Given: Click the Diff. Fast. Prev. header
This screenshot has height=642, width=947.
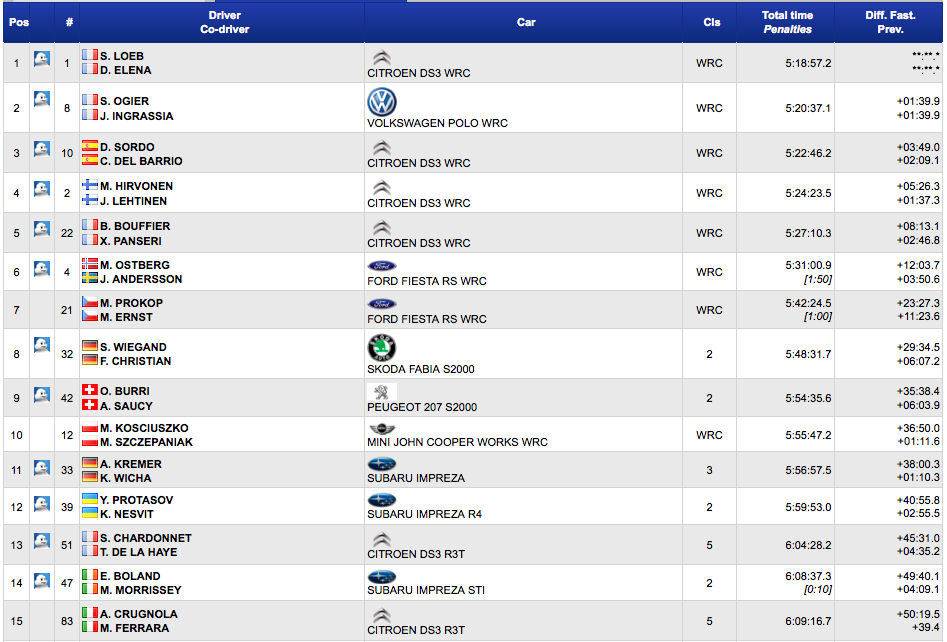Looking at the screenshot, I should tap(890, 22).
